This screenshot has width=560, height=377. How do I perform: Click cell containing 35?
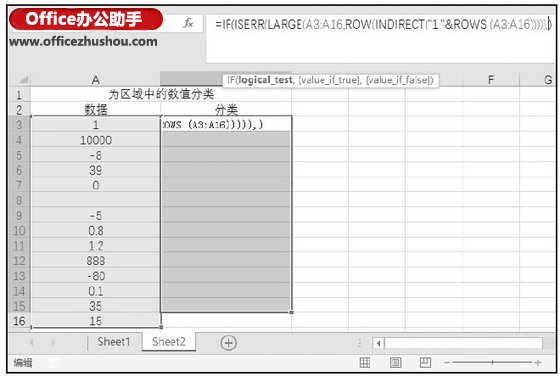click(95, 306)
